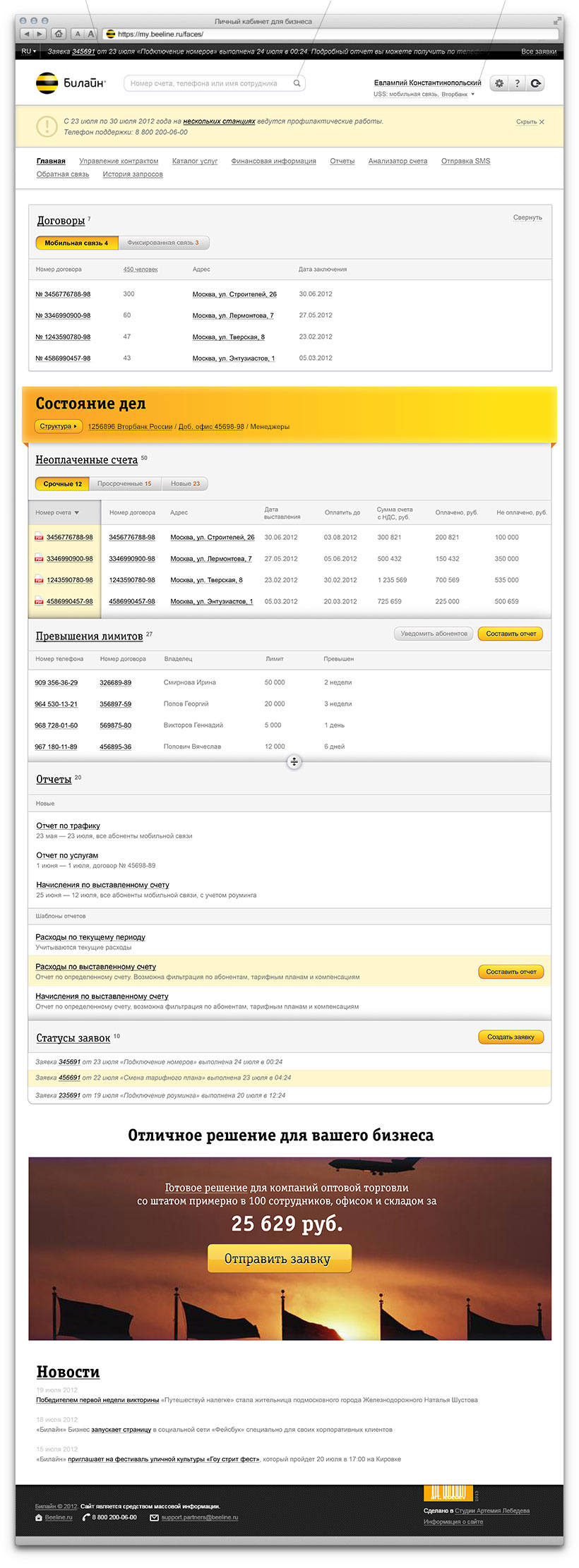The width and height of the screenshot is (579, 1568).
Task: Click Создать заявку button
Action: pyautogui.click(x=511, y=1037)
